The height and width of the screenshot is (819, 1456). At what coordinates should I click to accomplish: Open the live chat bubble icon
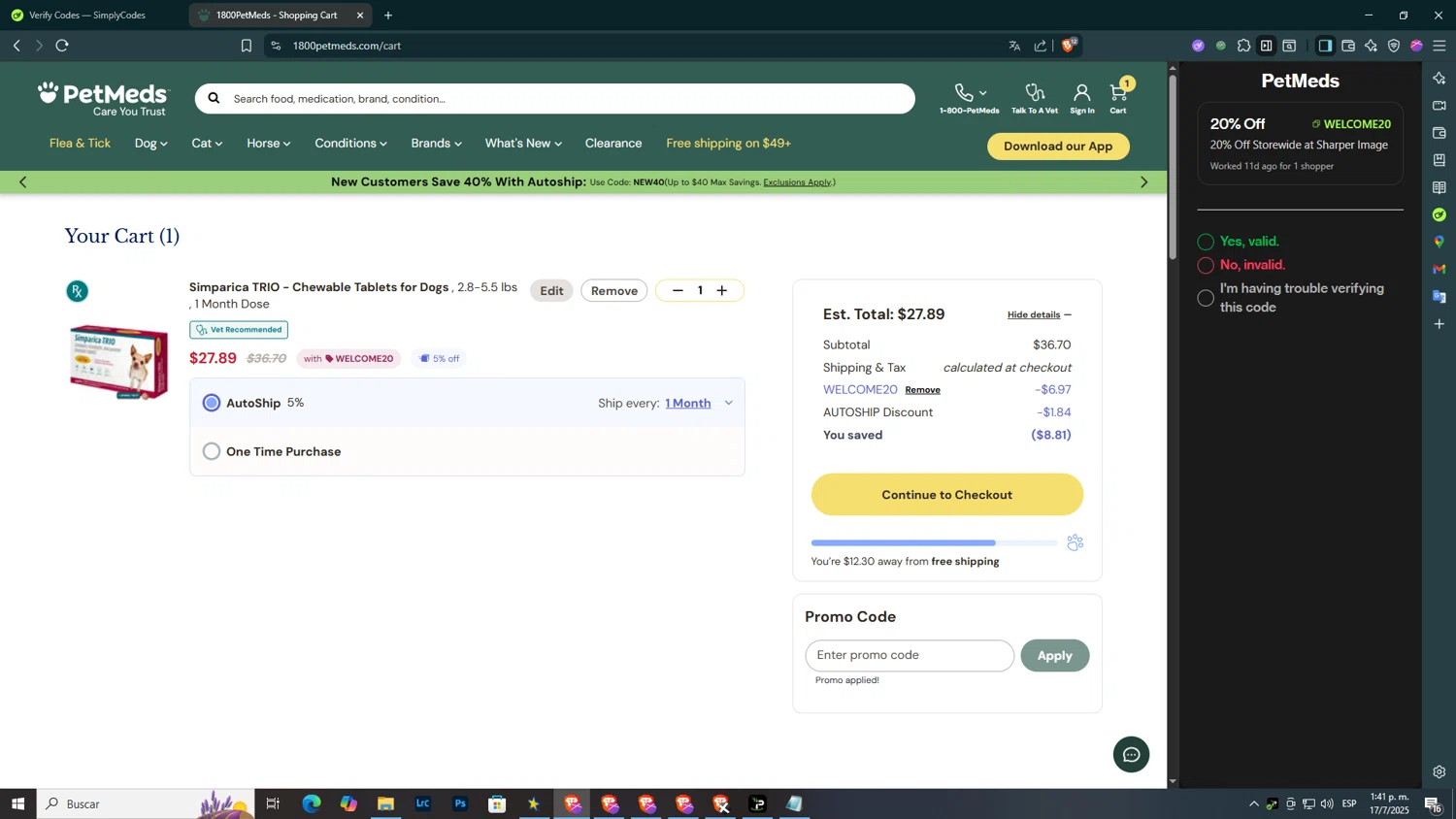tap(1131, 754)
